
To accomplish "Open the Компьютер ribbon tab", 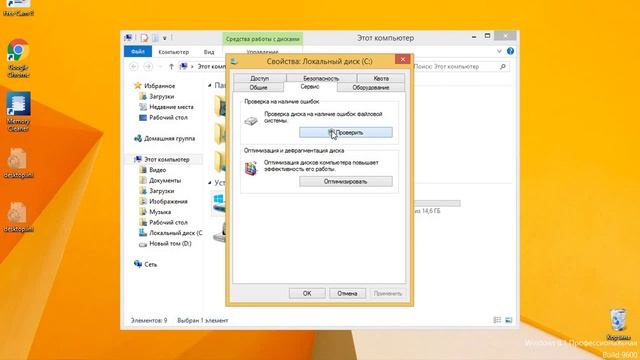I will tap(173, 52).
